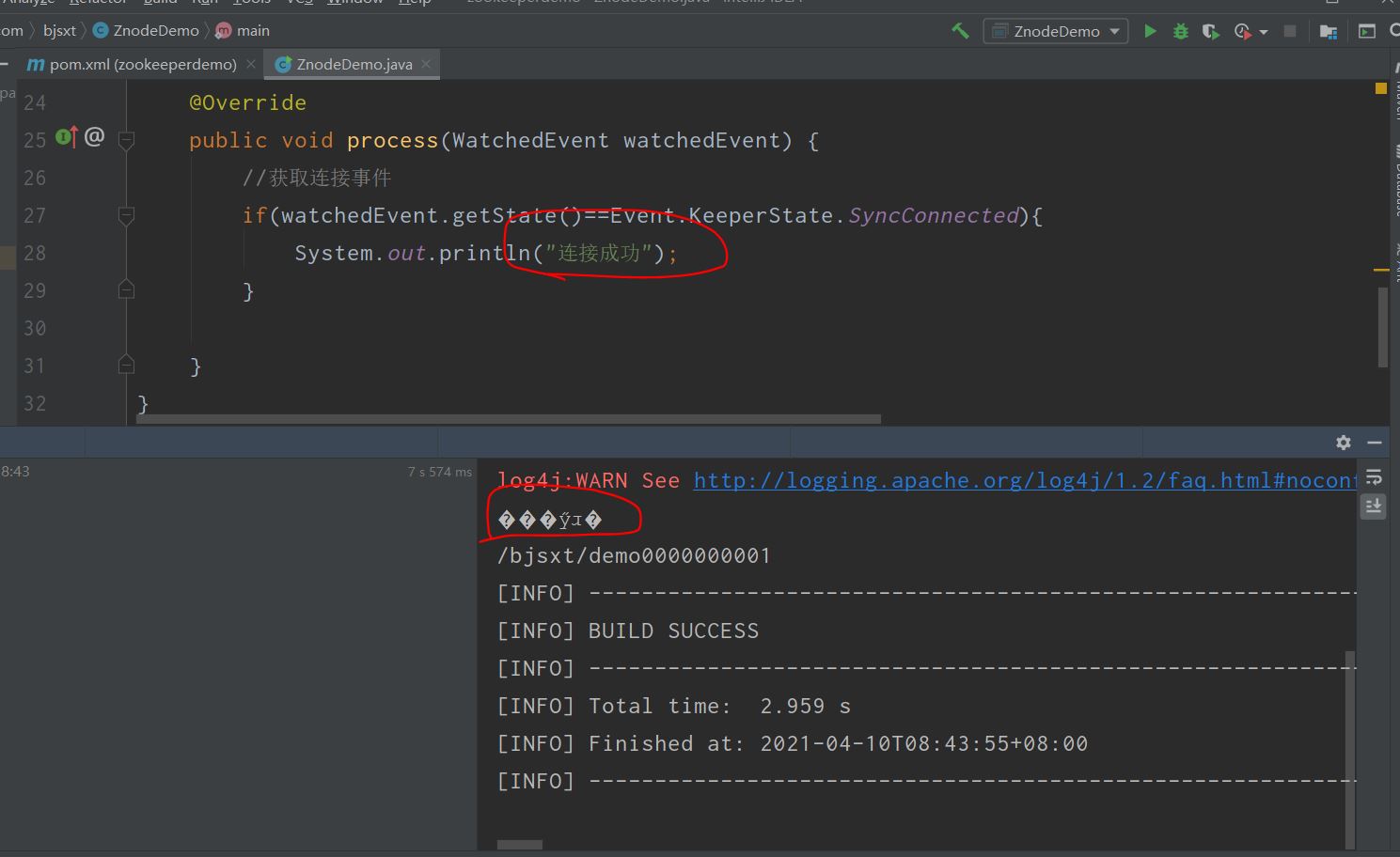Click the editor horizontal scrollbar
Screen dimensions: 1400x857
tap(508, 419)
